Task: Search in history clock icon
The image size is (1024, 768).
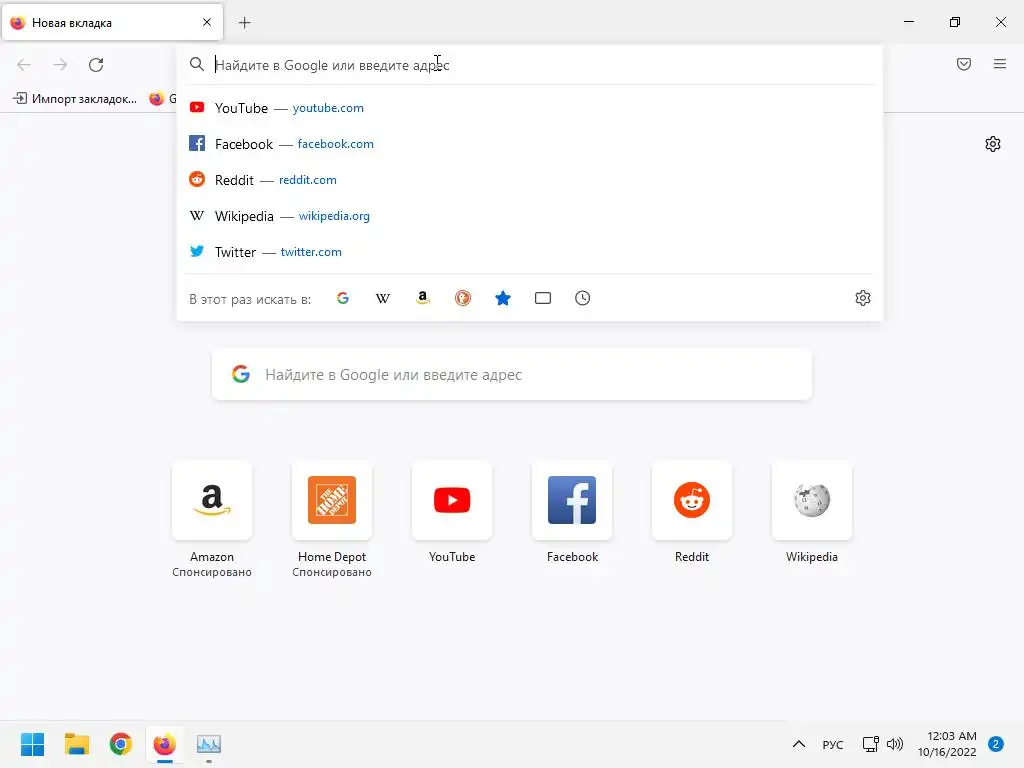Action: [x=583, y=298]
